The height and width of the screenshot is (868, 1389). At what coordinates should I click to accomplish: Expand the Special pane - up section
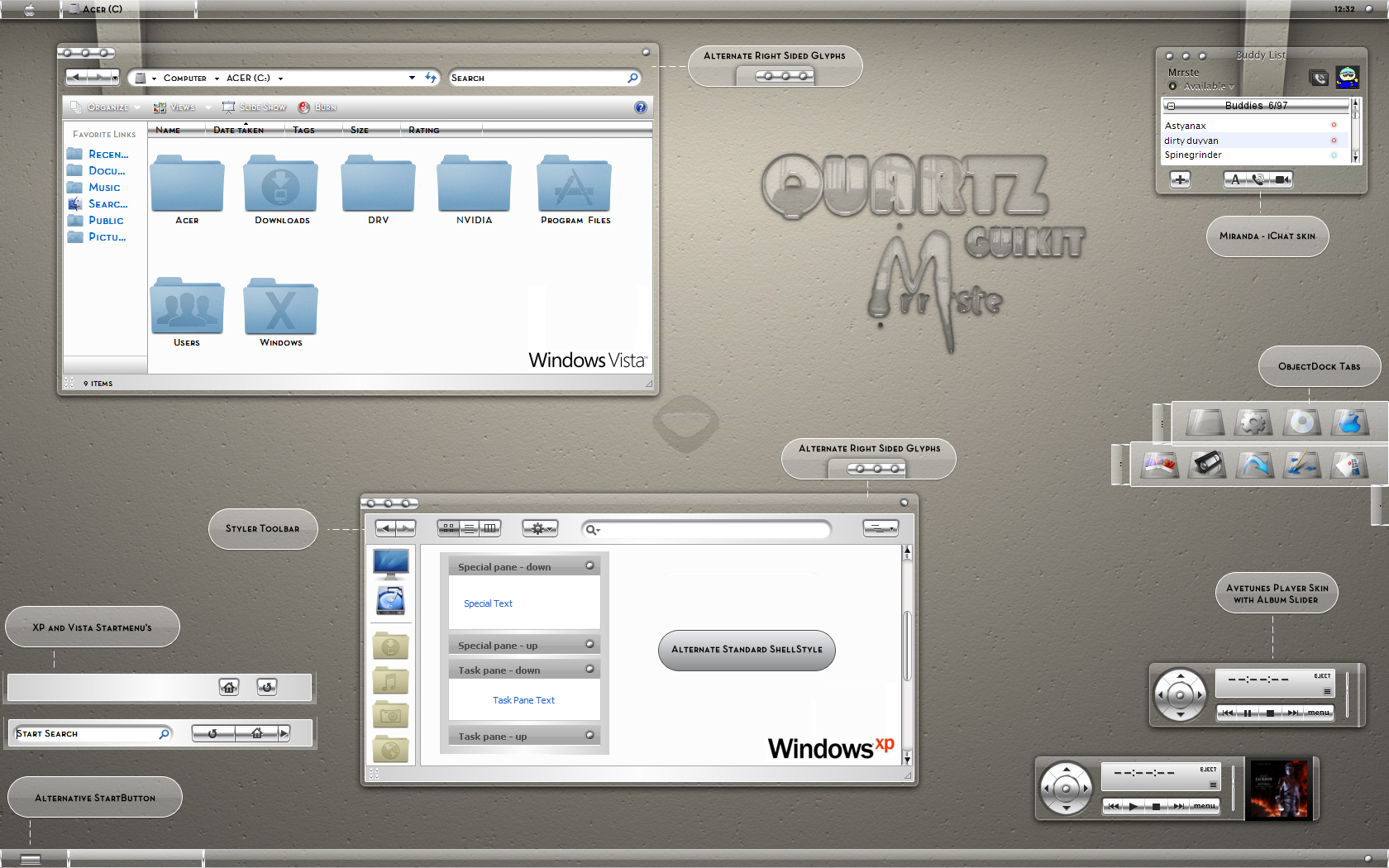click(589, 645)
